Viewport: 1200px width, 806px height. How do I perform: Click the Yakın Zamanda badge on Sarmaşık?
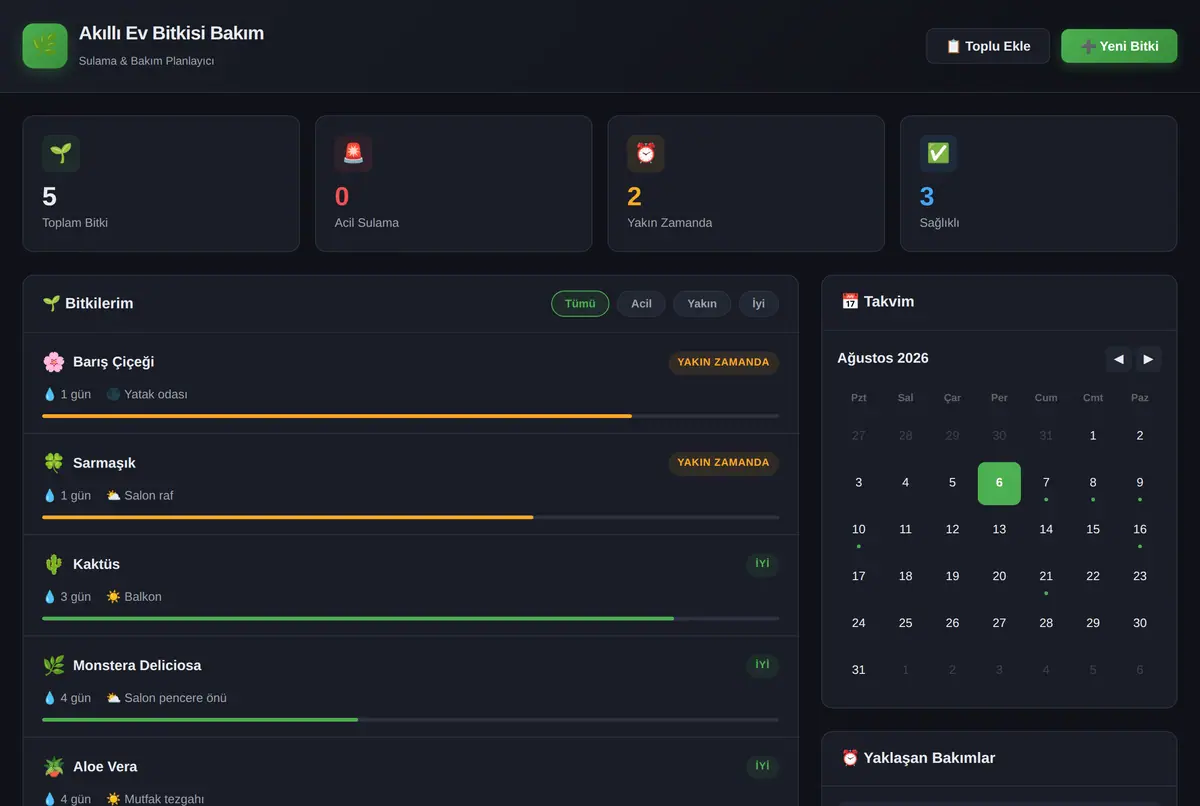click(x=723, y=463)
